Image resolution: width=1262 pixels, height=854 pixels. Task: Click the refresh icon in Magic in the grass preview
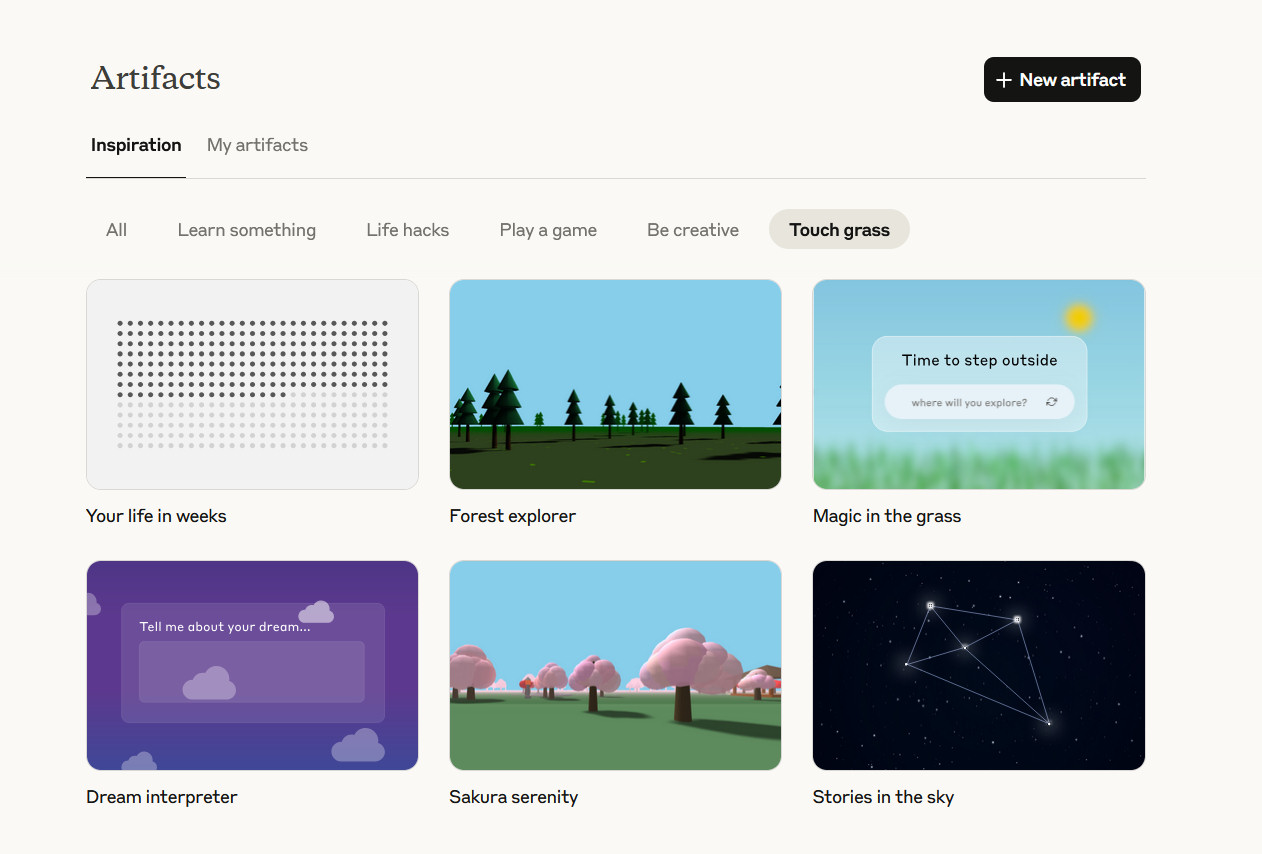tap(1051, 402)
